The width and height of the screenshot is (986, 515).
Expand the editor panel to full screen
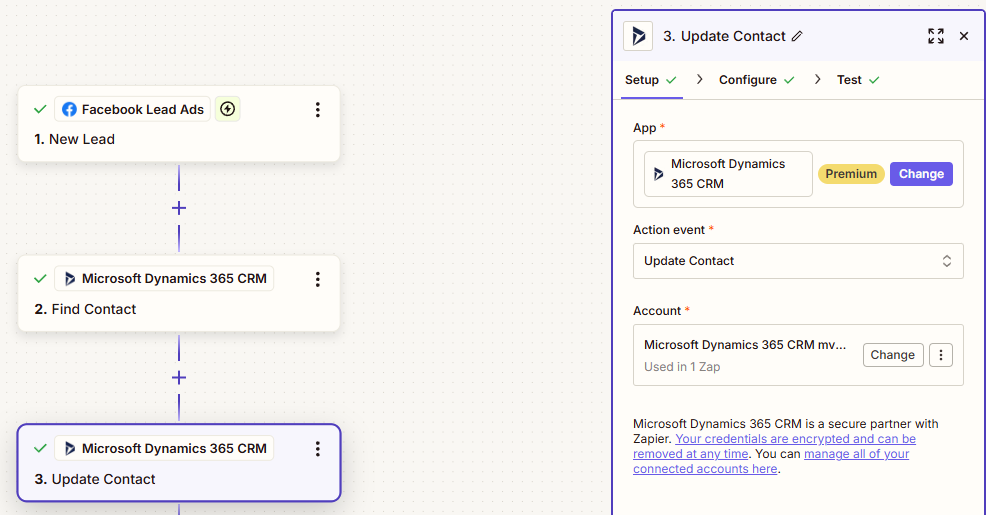(x=935, y=36)
